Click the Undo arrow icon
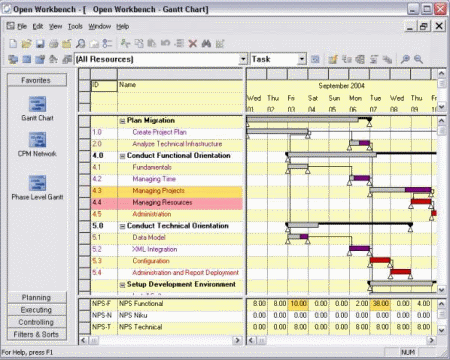Screen dimensions: 450x360 165,43
